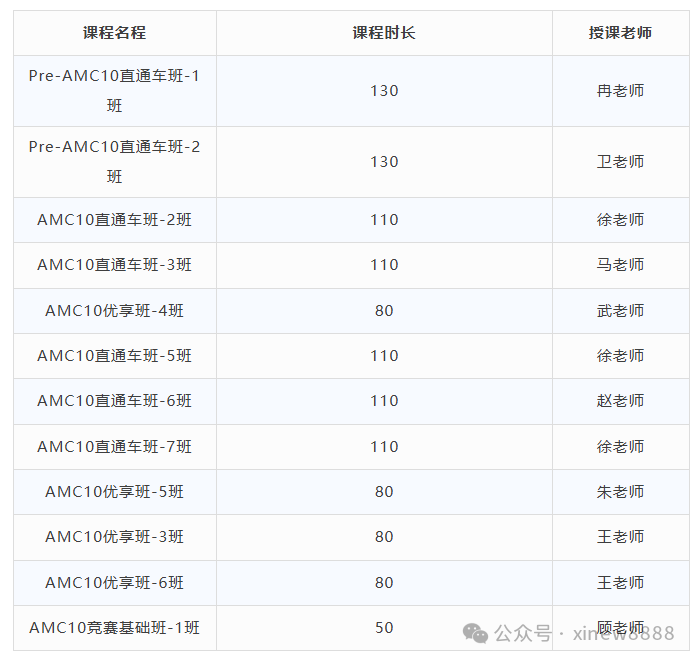Click the 课程时长 column header
This screenshot has width=697, height=661.
pyautogui.click(x=384, y=33)
